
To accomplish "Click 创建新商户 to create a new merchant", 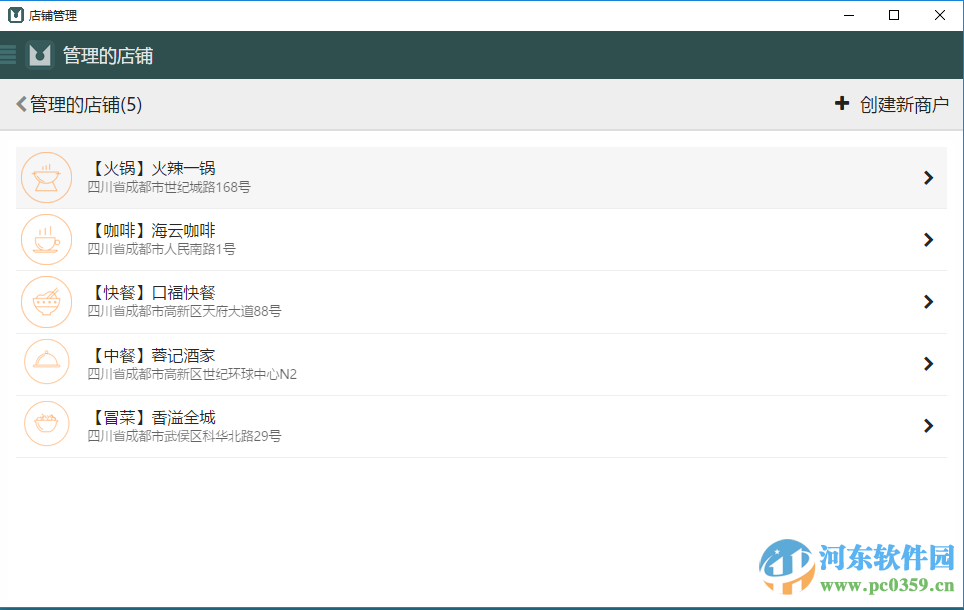I will click(904, 105).
